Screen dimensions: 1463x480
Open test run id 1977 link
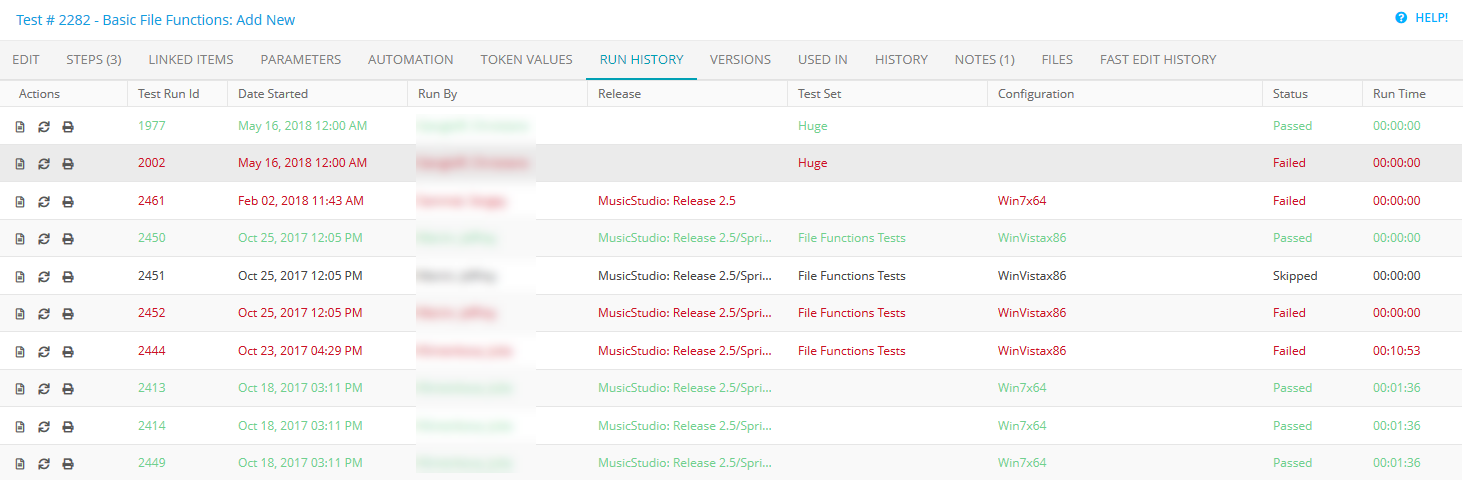click(152, 126)
